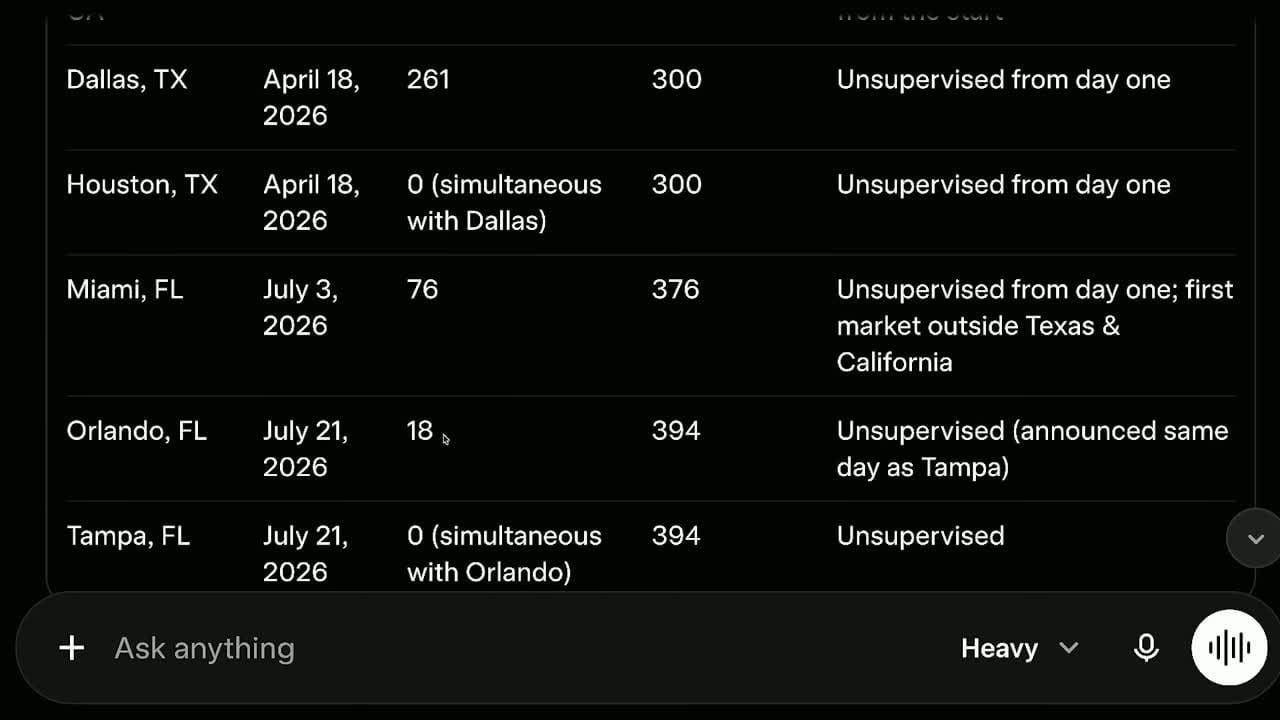The height and width of the screenshot is (720, 1280).
Task: Click the 18 value in Orlando row
Action: coord(420,431)
